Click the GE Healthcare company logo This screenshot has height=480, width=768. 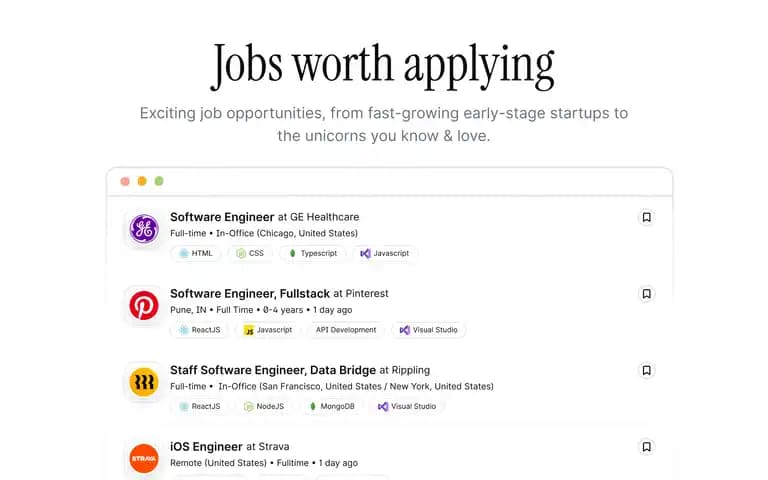[144, 229]
